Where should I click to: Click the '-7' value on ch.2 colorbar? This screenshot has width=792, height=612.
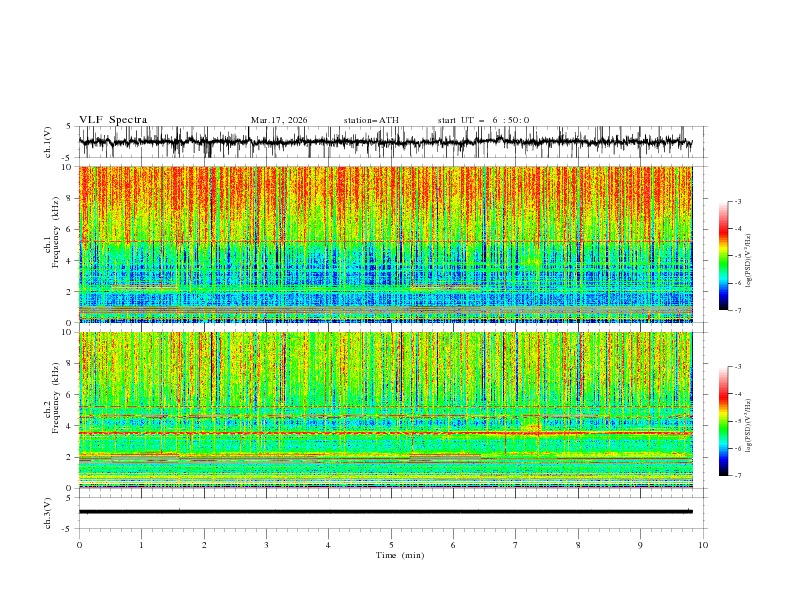[x=737, y=475]
